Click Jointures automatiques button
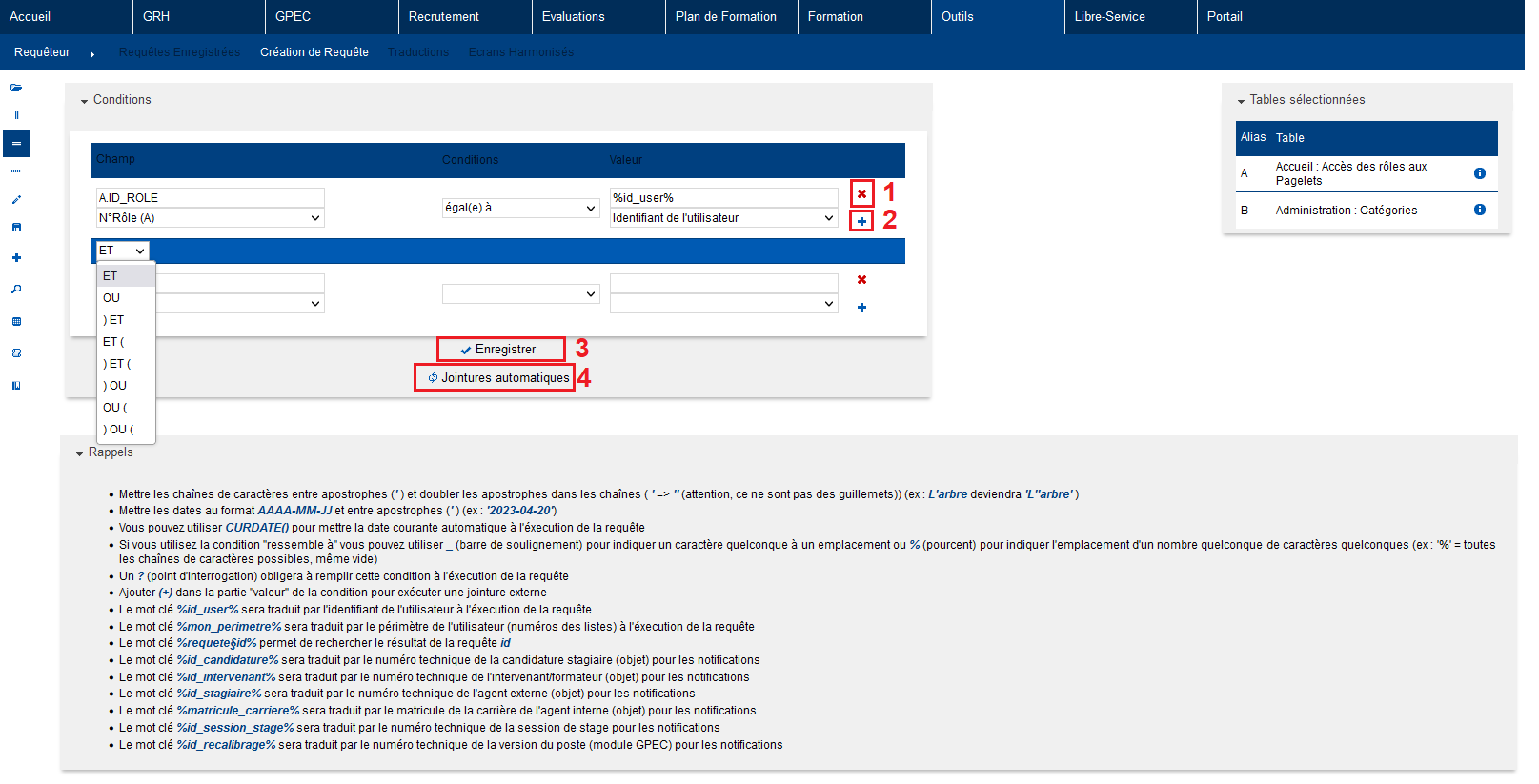1539x784 pixels. 496,378
